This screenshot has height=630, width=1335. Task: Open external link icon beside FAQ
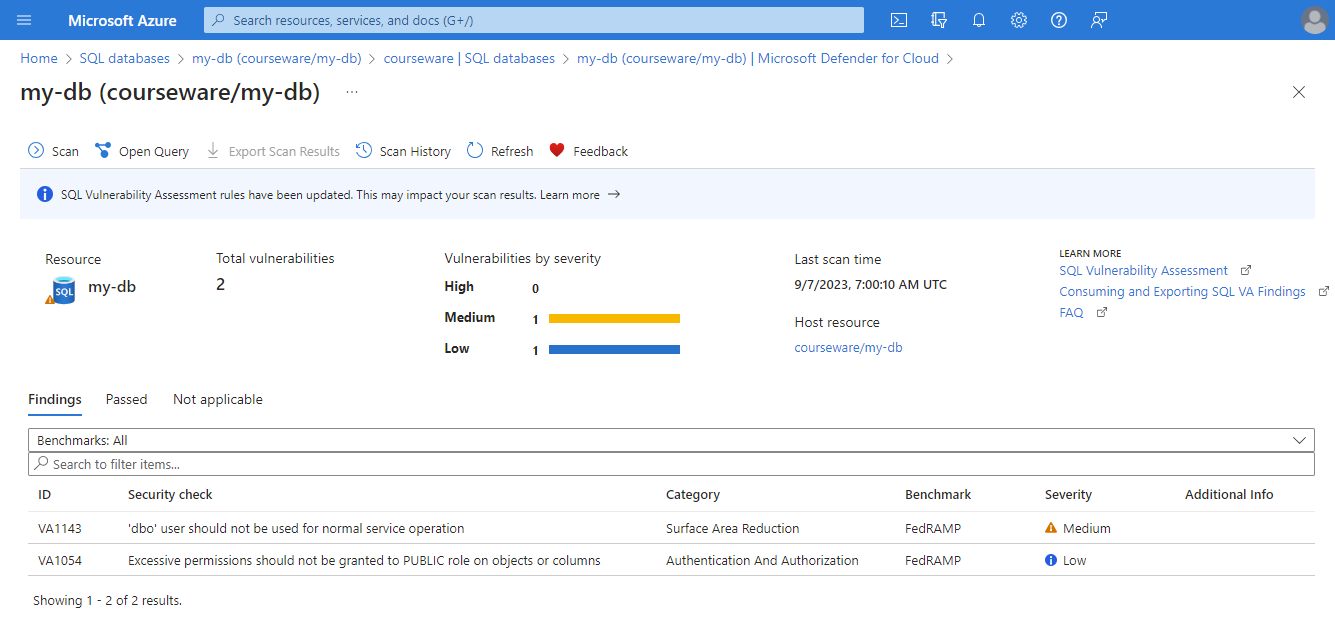pyautogui.click(x=1101, y=313)
